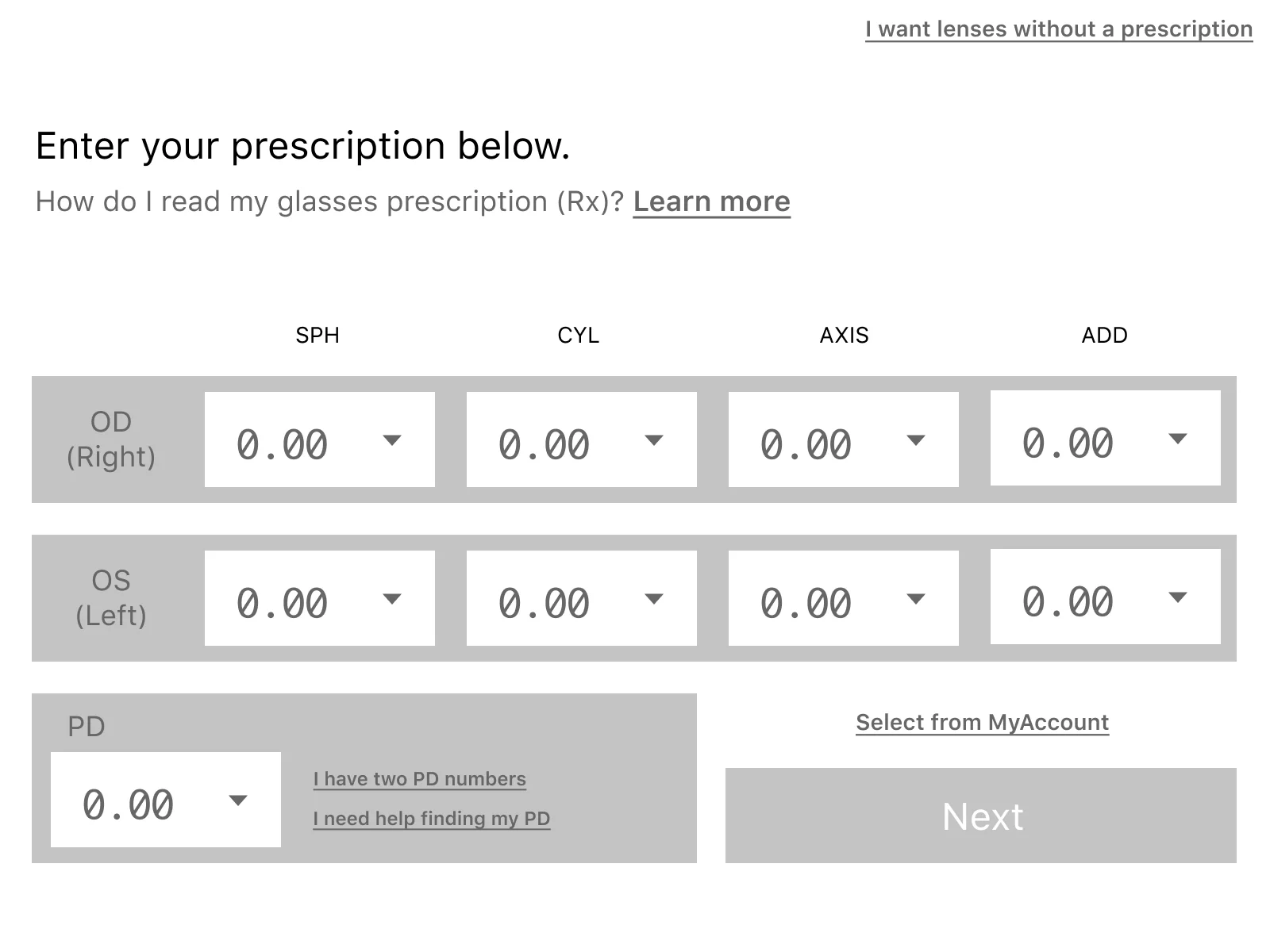Open the CYL dropdown for OD right eye

[656, 439]
